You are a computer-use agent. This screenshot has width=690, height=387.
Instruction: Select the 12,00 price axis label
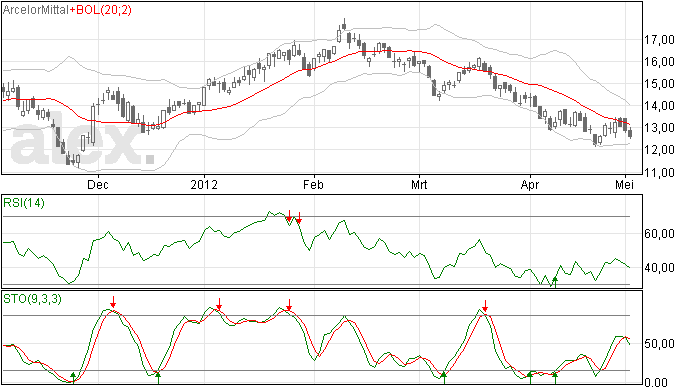tap(660, 150)
